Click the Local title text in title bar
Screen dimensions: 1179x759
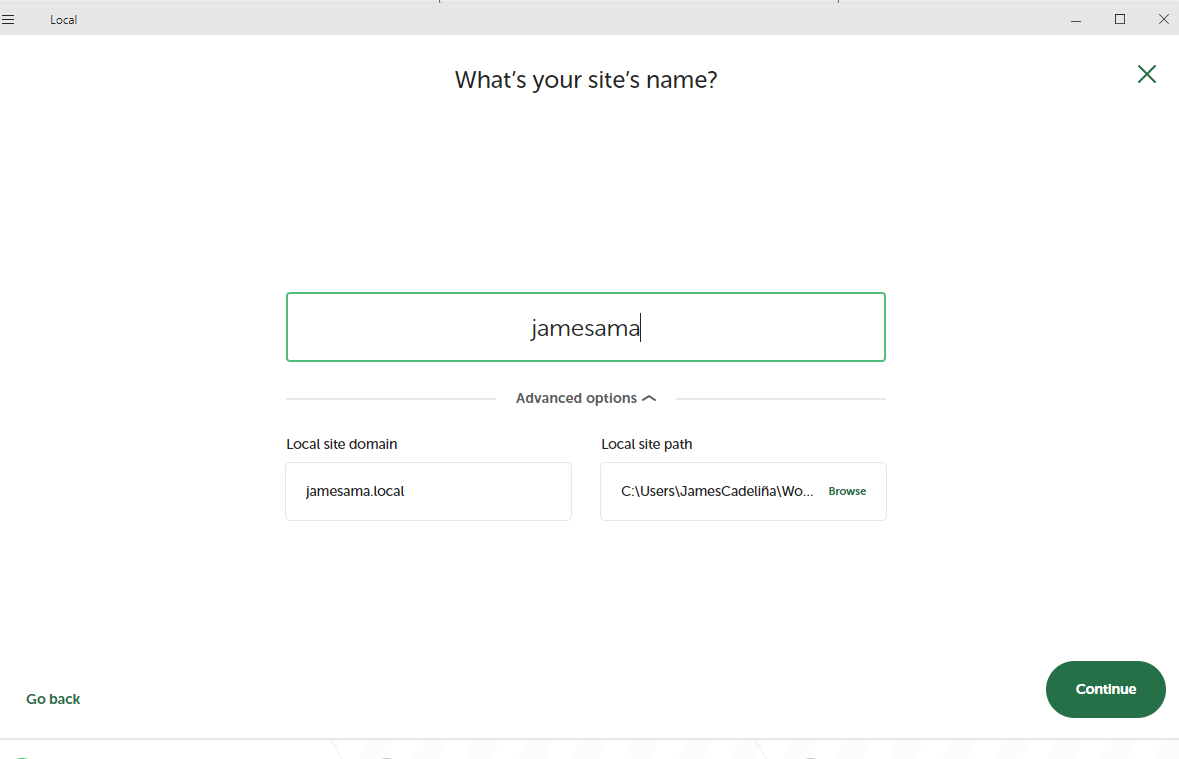63,20
